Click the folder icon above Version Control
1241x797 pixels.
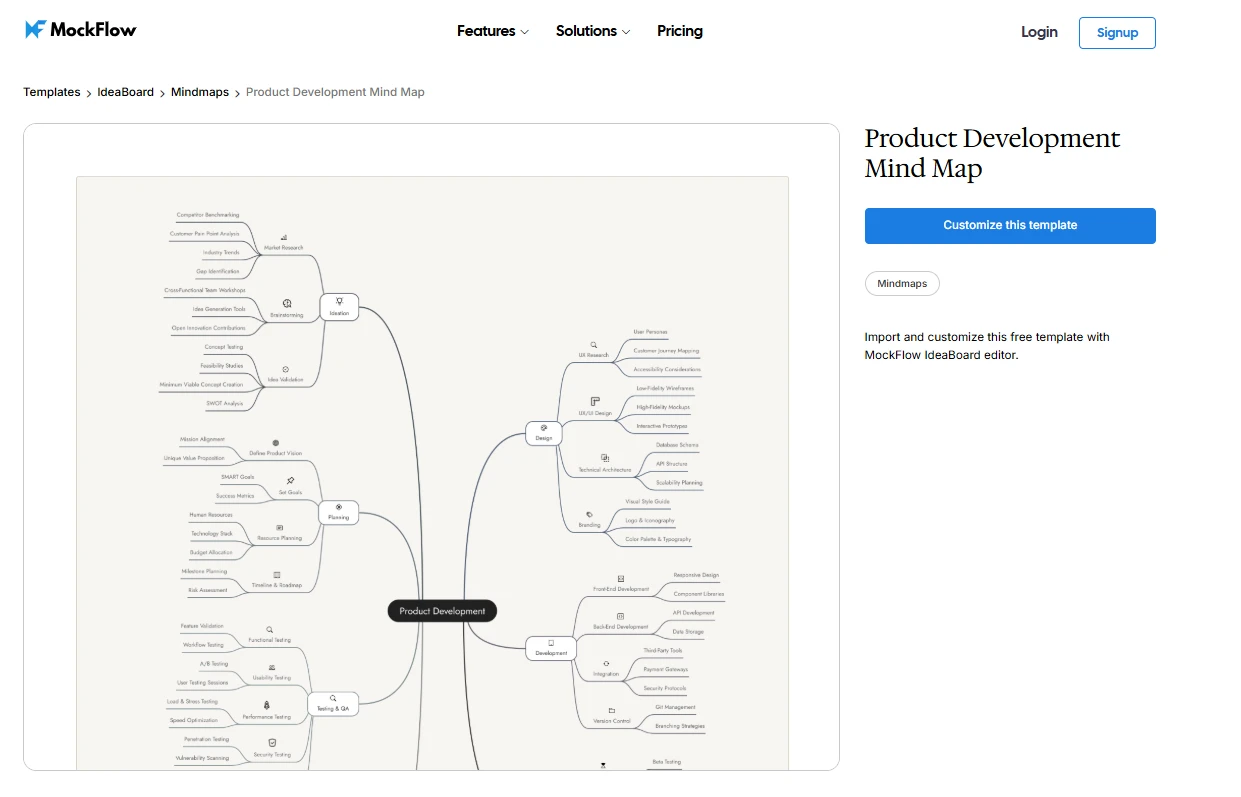tap(611, 710)
